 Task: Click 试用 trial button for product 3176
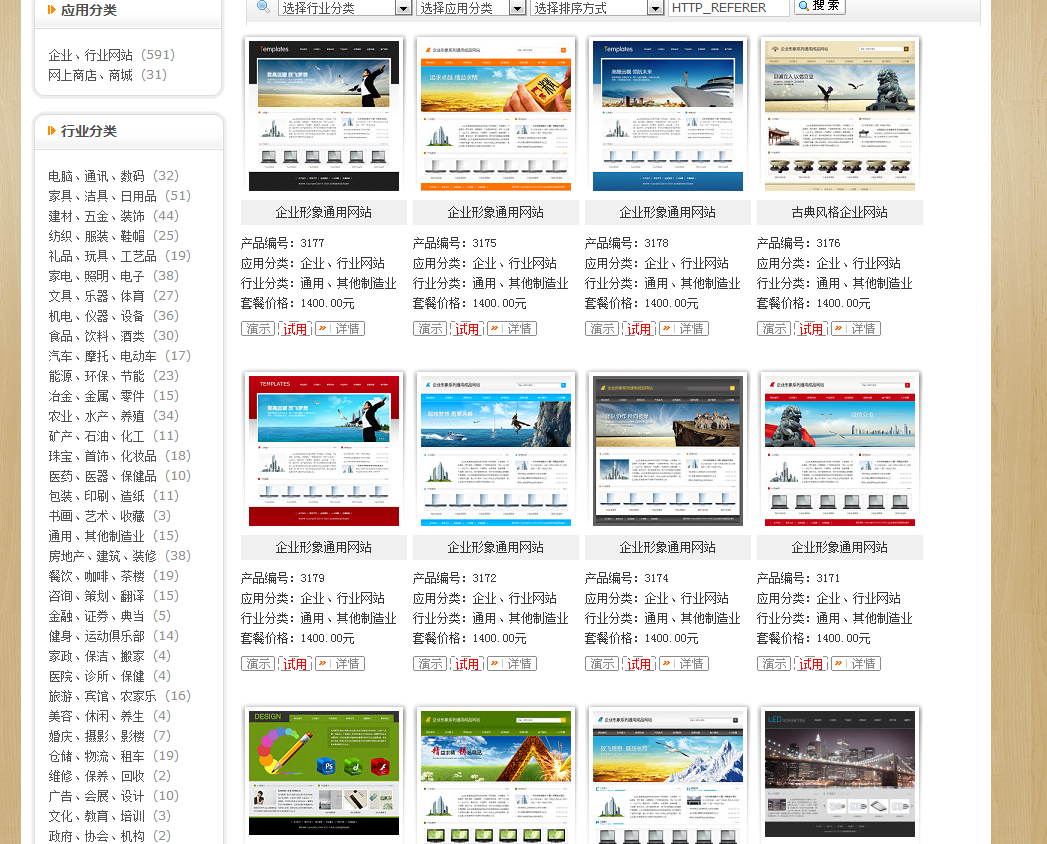point(811,329)
